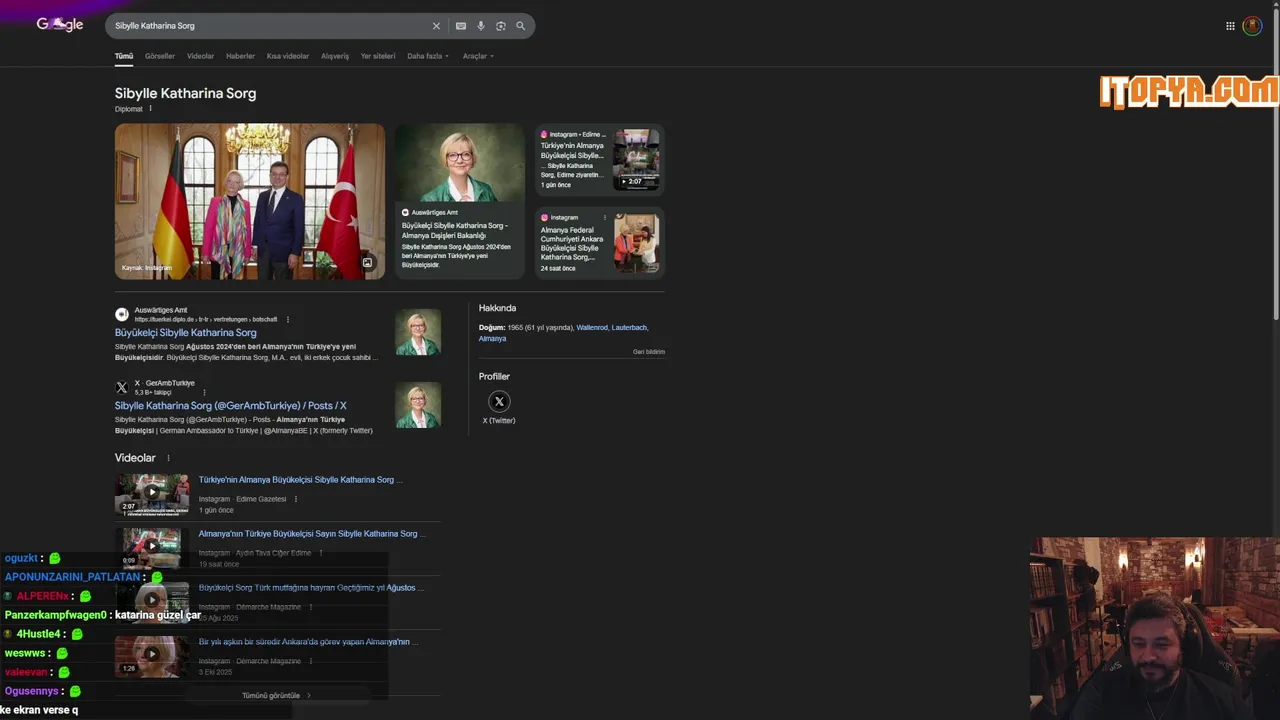Open Türkiye'nin Almanya Büyükelçisi video title

click(x=300, y=480)
